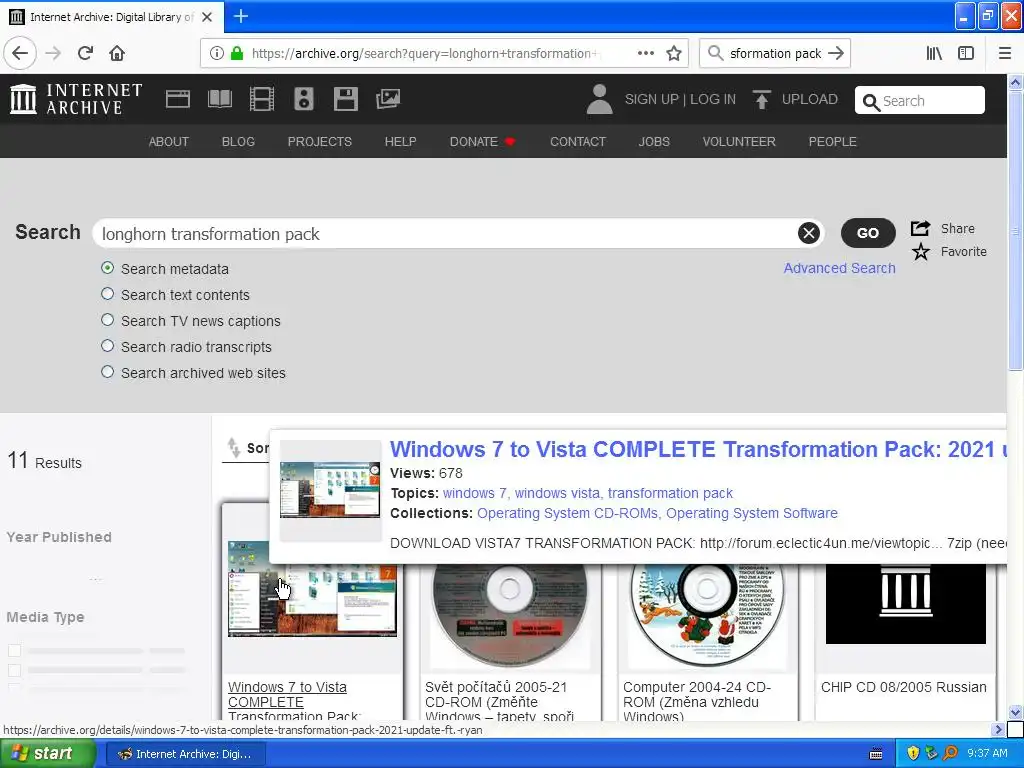Open the Web archive icon
The image size is (1024, 768).
point(178,99)
